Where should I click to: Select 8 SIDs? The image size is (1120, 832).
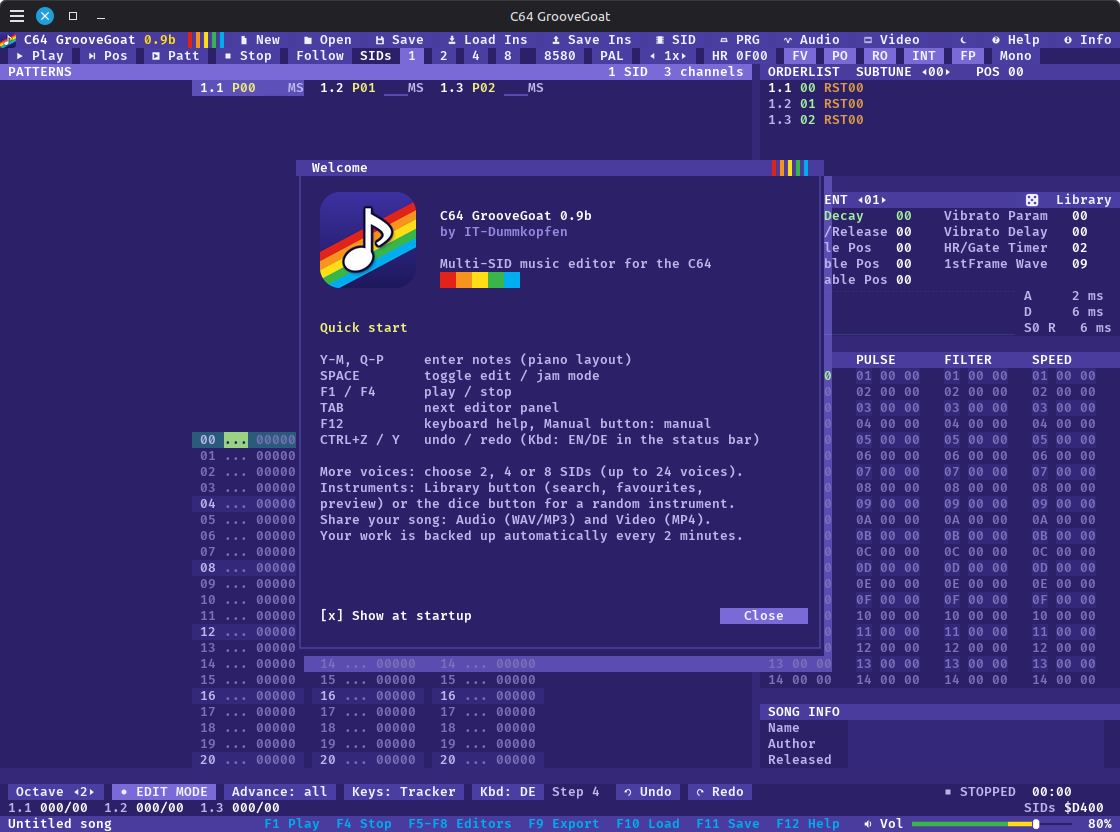tap(508, 56)
